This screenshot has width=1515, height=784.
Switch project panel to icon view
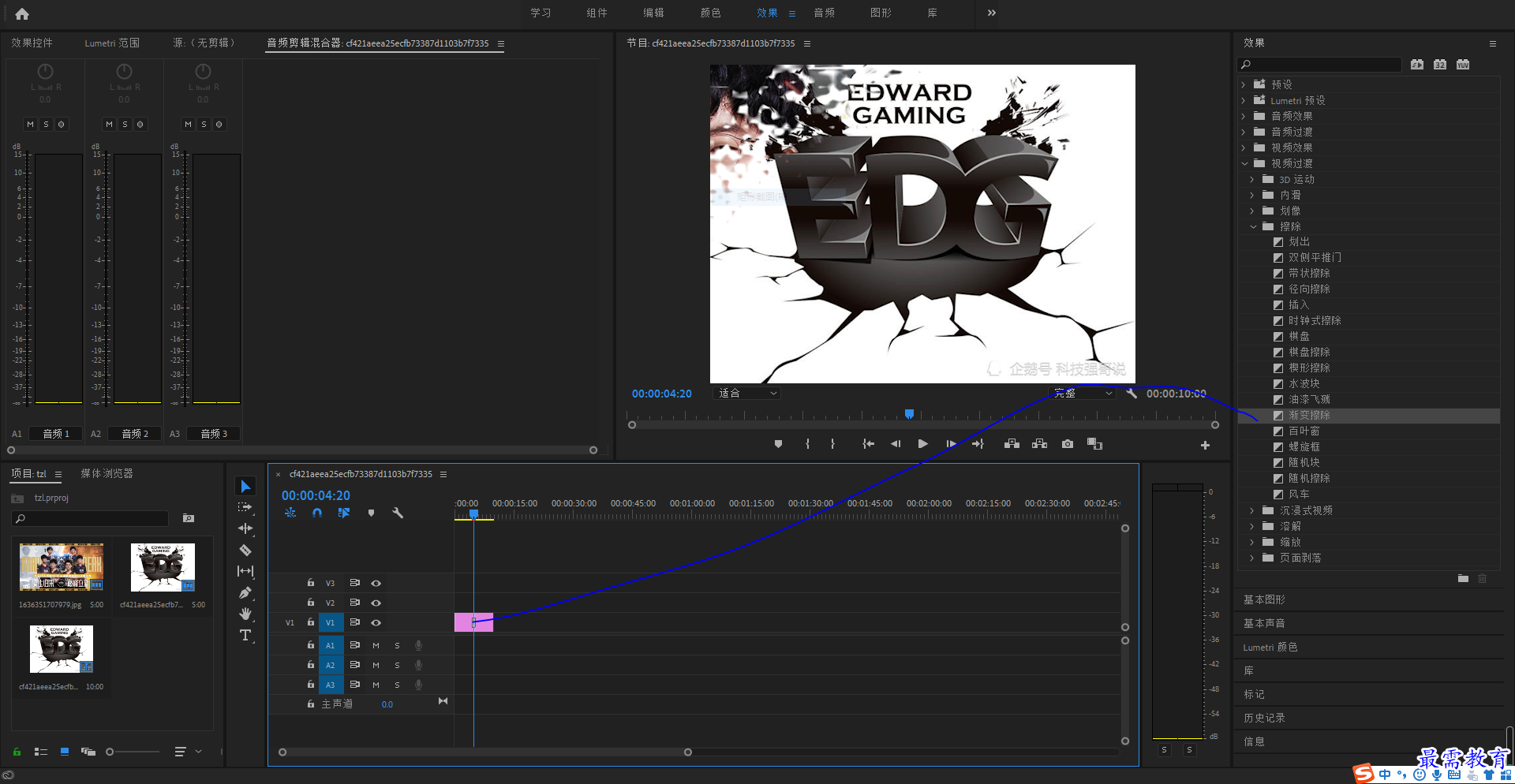65,752
